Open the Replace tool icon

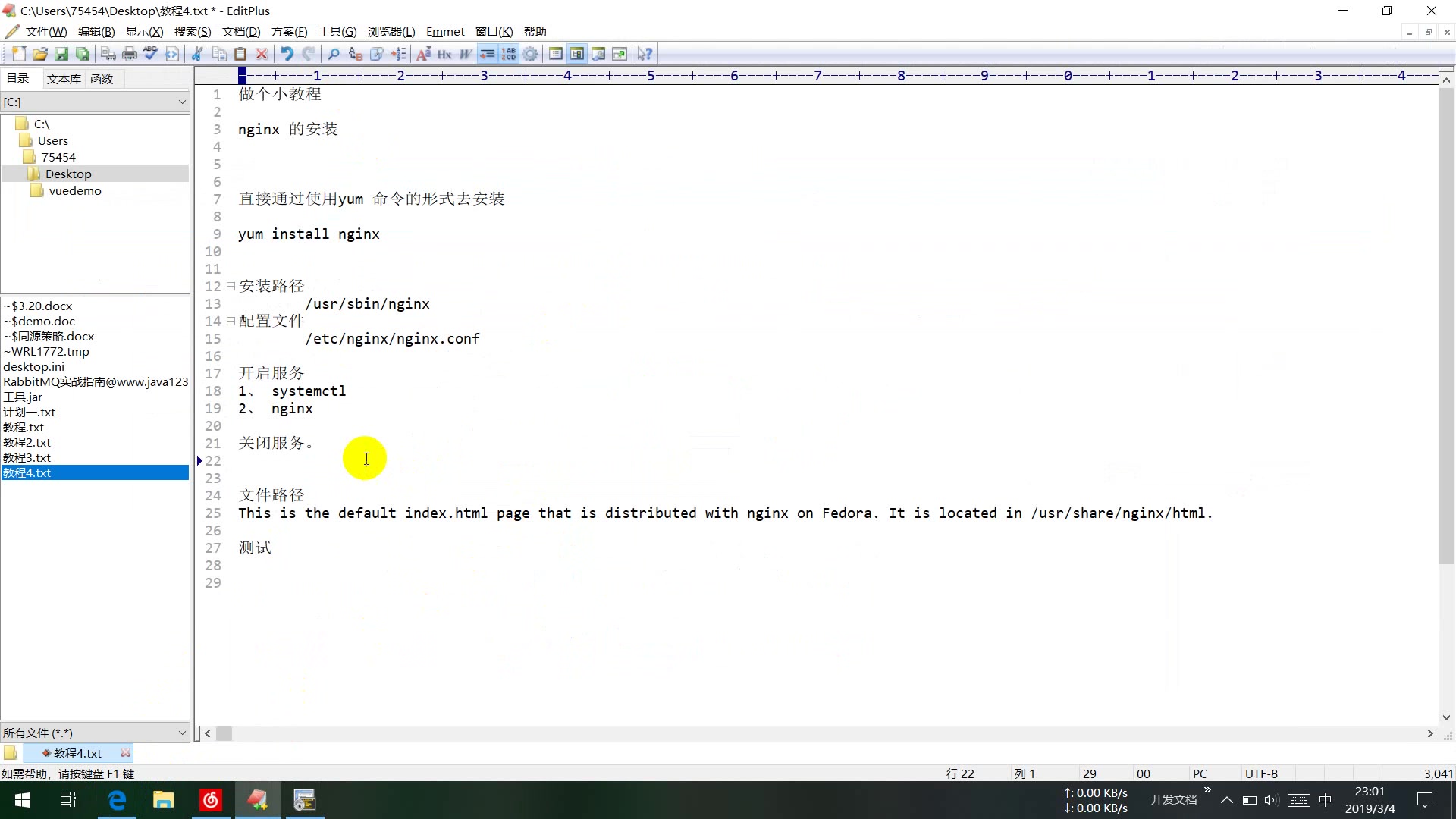[355, 54]
